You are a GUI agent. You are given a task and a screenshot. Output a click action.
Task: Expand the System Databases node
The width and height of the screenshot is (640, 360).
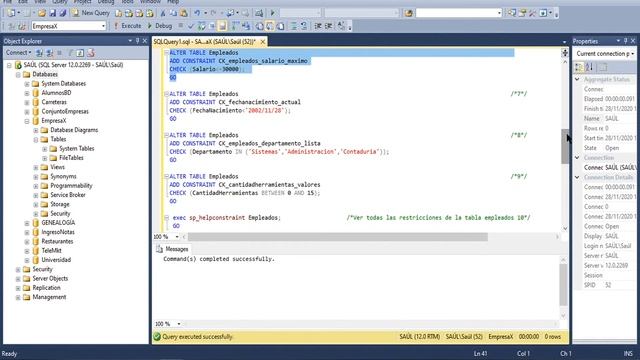click(27, 84)
